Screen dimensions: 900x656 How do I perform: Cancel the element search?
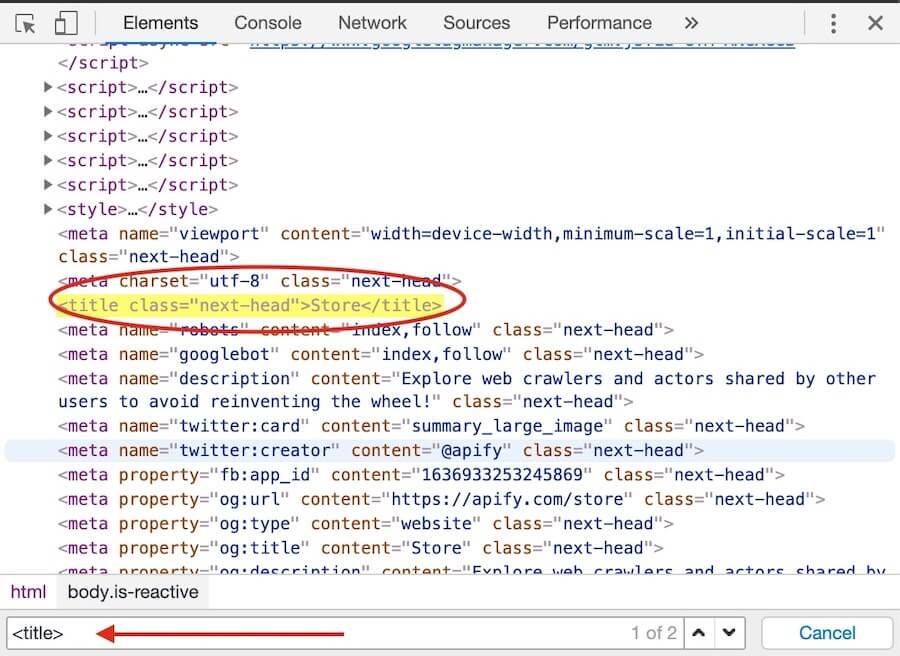coord(827,633)
